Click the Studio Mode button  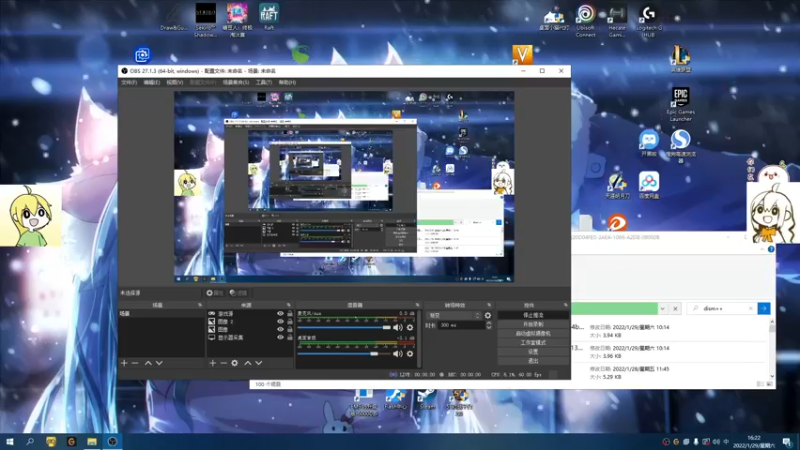(x=533, y=343)
